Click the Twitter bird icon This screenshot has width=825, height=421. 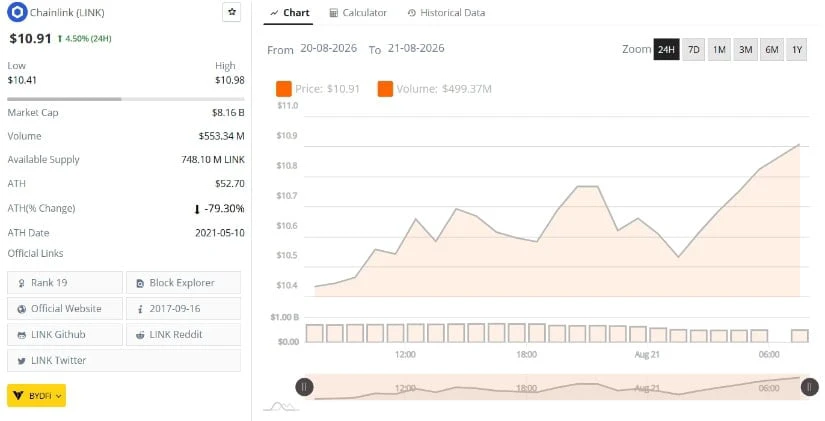pos(22,361)
